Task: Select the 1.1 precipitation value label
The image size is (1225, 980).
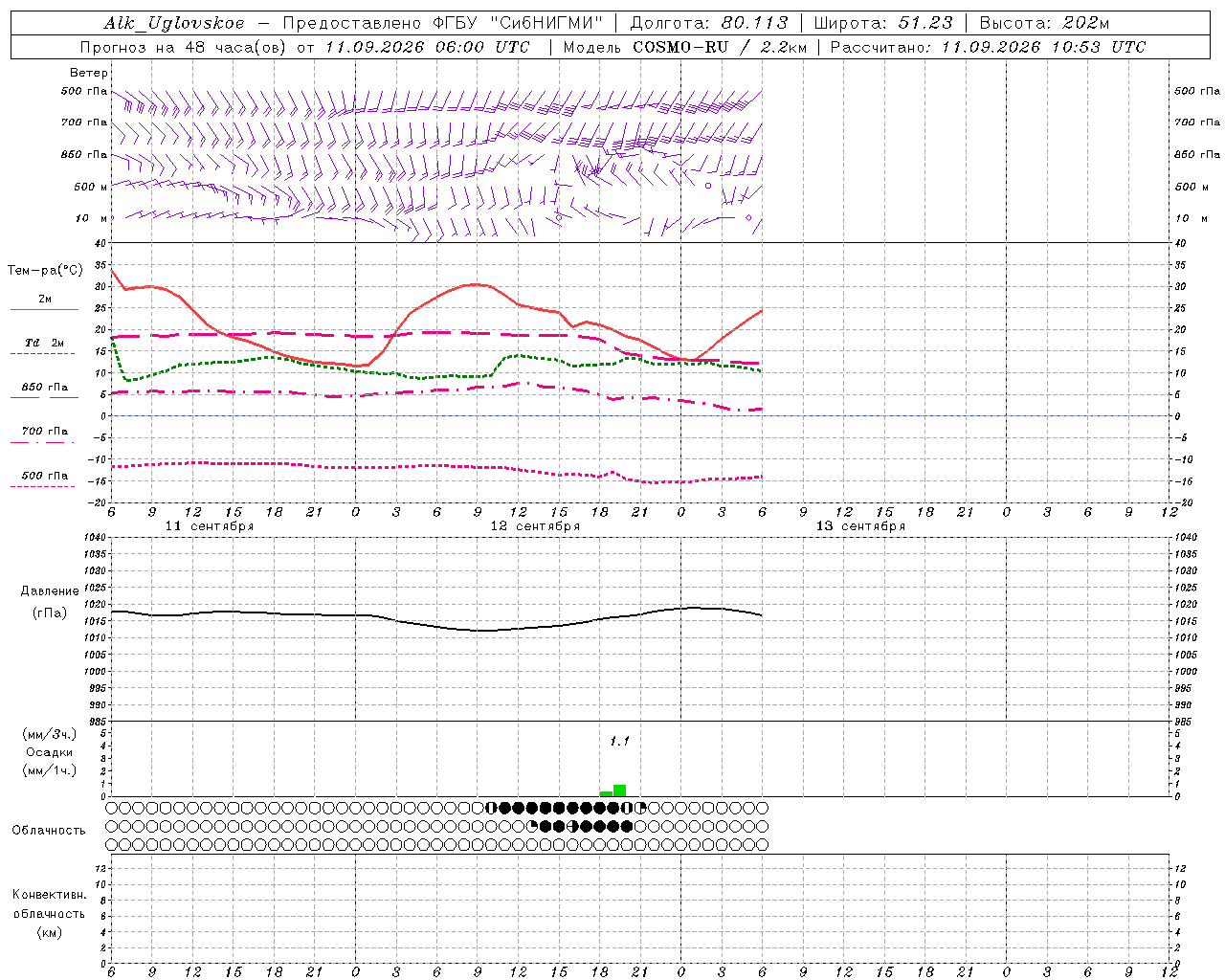Action: click(x=619, y=741)
